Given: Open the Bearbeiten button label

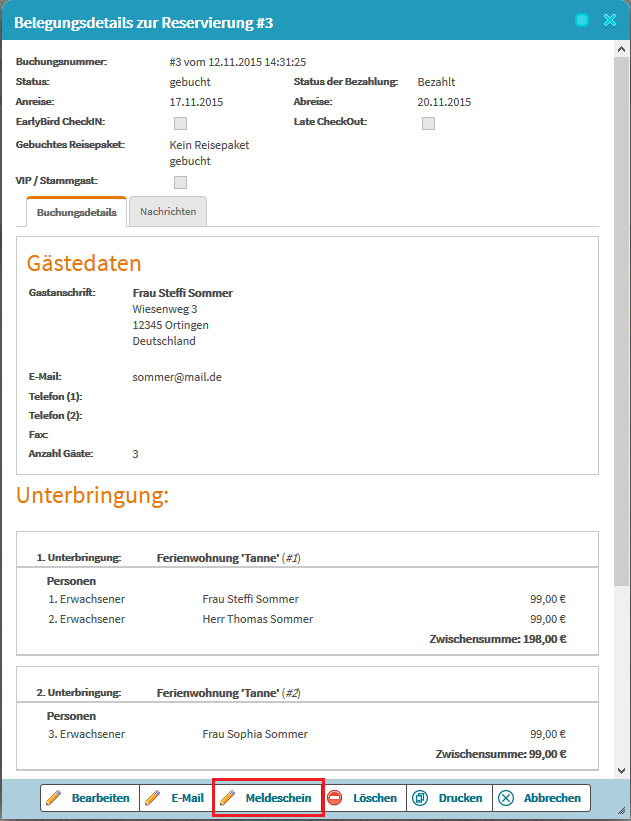Looking at the screenshot, I should (x=101, y=798).
